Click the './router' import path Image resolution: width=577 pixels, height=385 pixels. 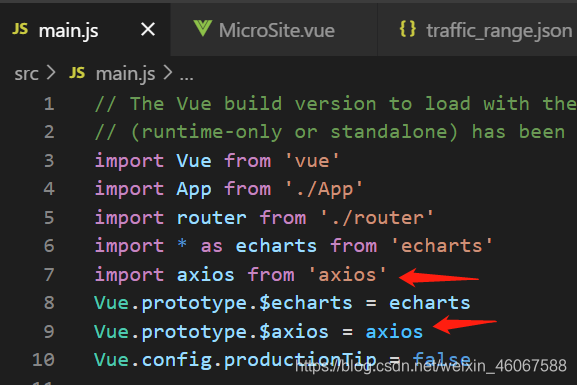377,218
